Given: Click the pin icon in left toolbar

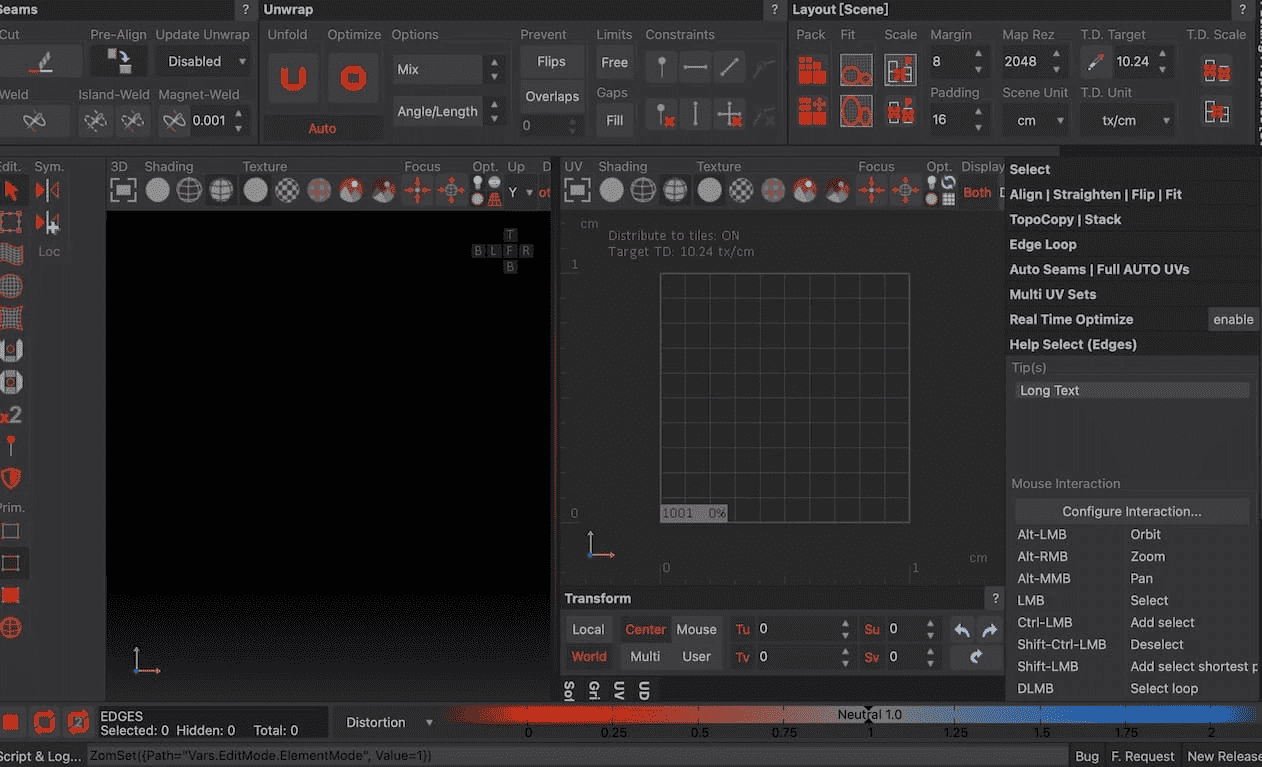Looking at the screenshot, I should click(x=10, y=446).
